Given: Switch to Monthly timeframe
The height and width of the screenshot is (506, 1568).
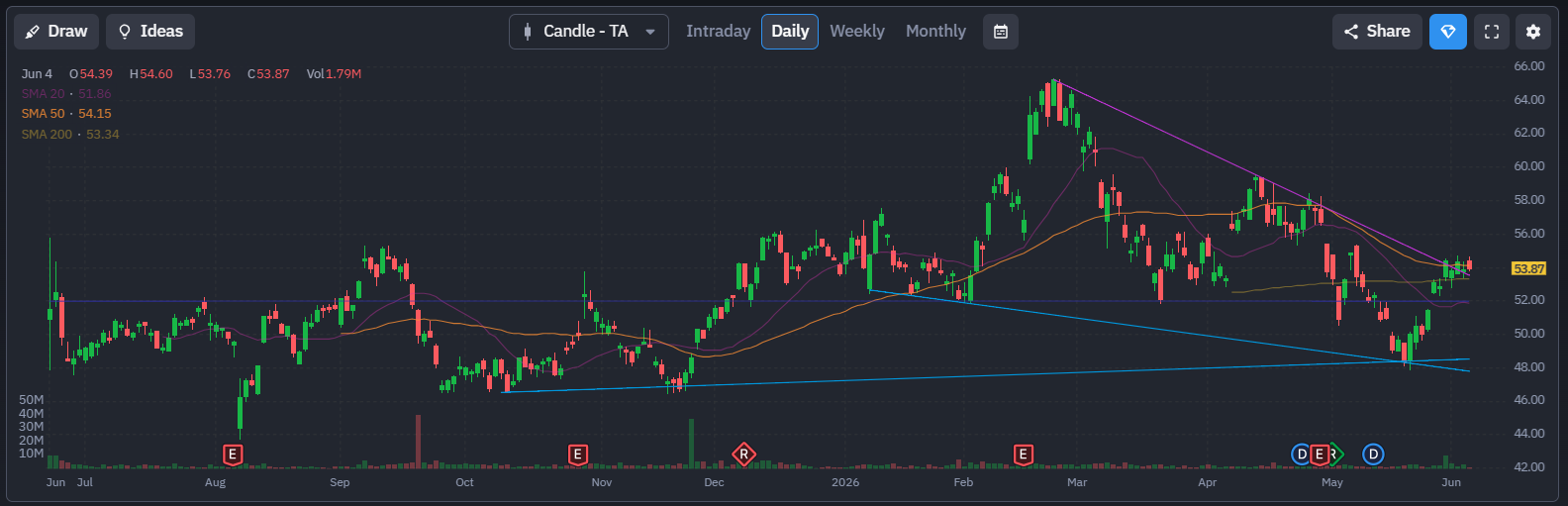Looking at the screenshot, I should (x=935, y=32).
